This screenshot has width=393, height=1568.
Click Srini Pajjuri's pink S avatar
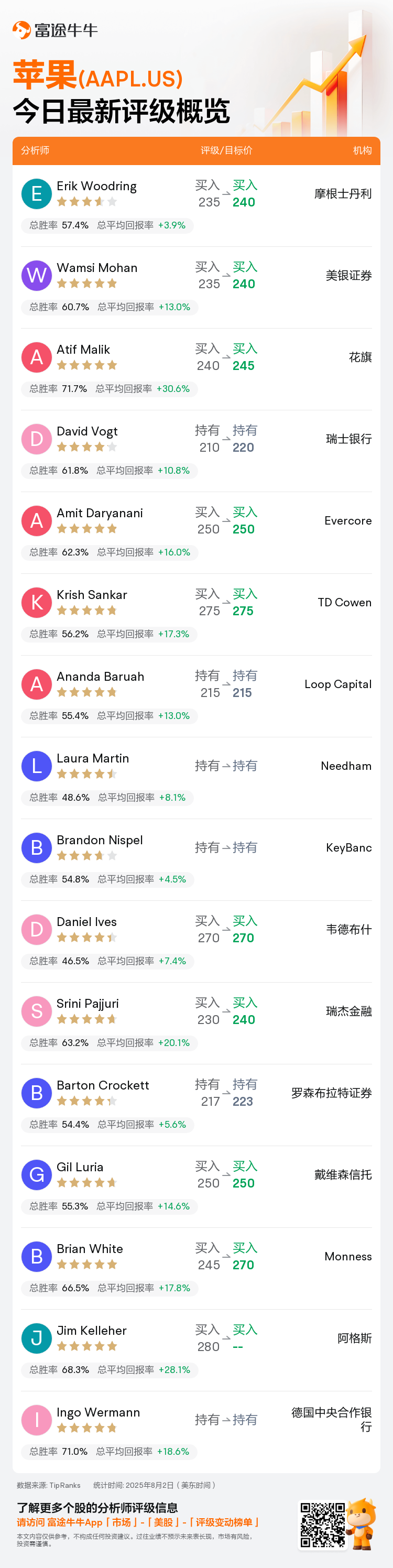37,1011
